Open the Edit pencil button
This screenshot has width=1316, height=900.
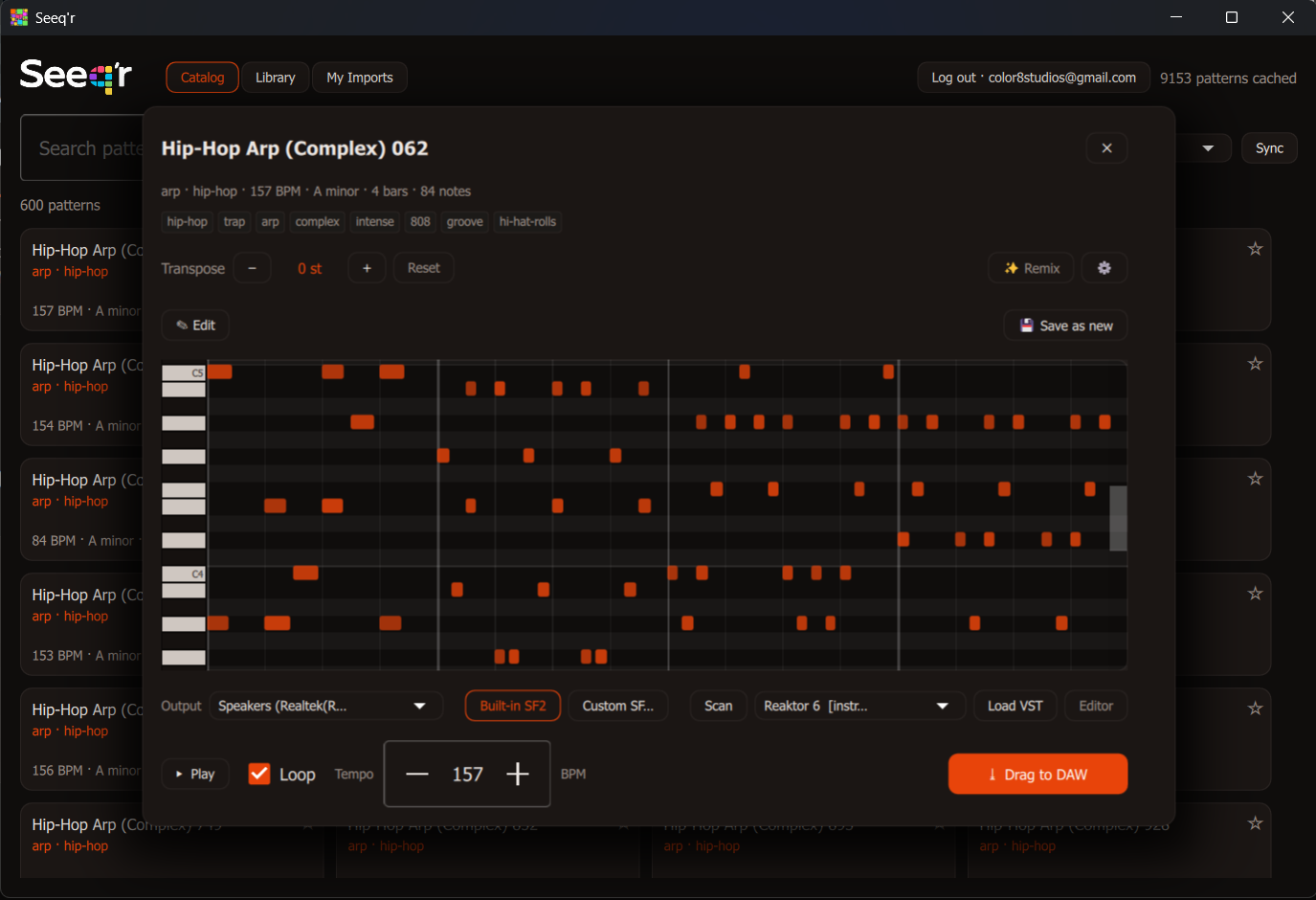195,326
